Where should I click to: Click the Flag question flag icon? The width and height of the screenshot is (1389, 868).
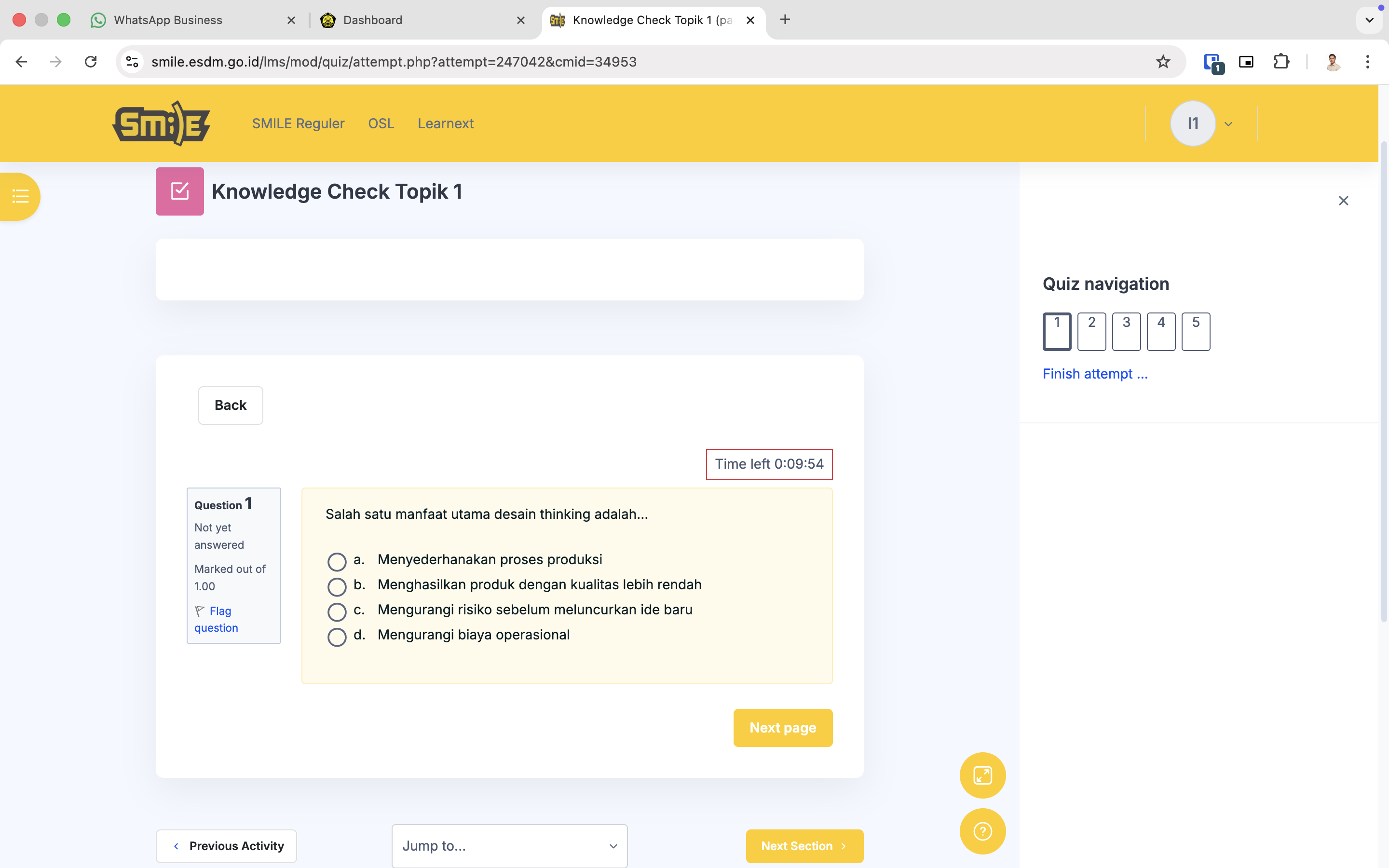pyautogui.click(x=200, y=611)
